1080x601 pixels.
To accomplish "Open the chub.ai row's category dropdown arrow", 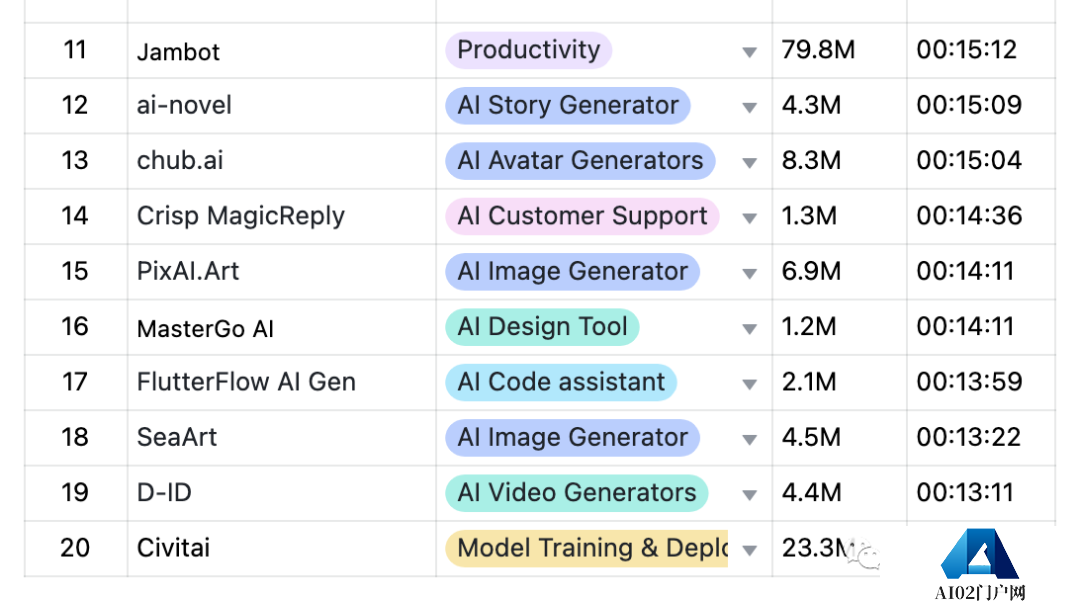I will click(x=749, y=162).
